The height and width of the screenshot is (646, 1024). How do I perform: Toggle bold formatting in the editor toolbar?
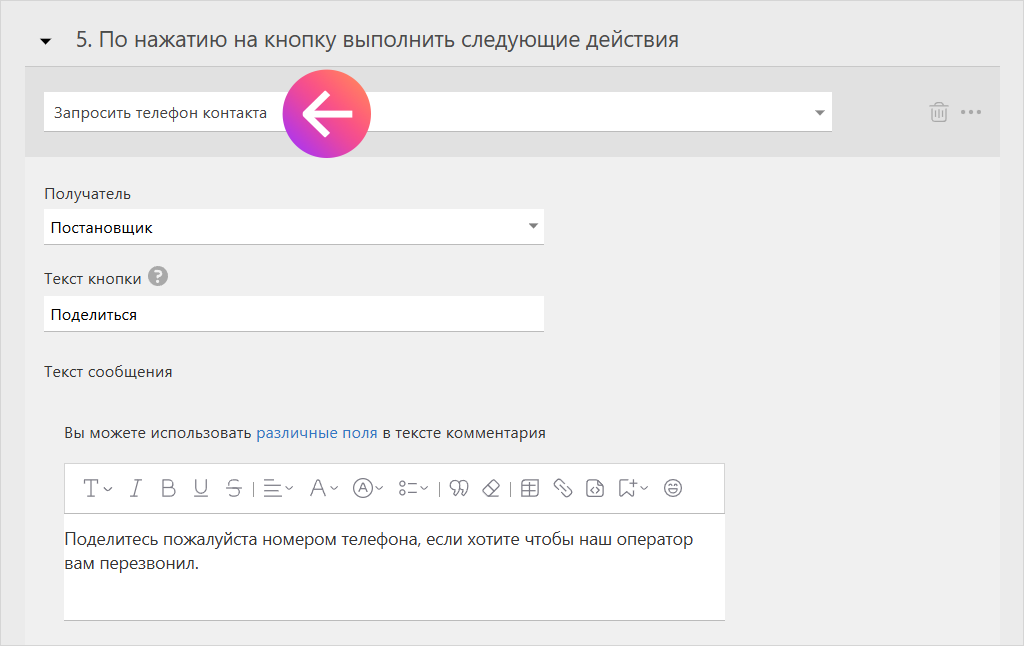pyautogui.click(x=168, y=488)
